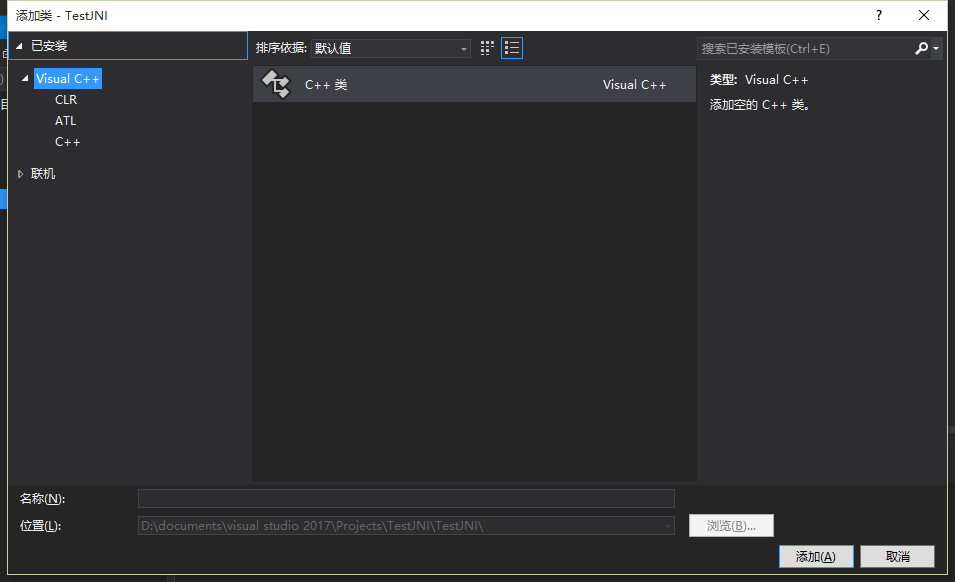
Task: Switch to list view layout icon
Action: click(512, 48)
